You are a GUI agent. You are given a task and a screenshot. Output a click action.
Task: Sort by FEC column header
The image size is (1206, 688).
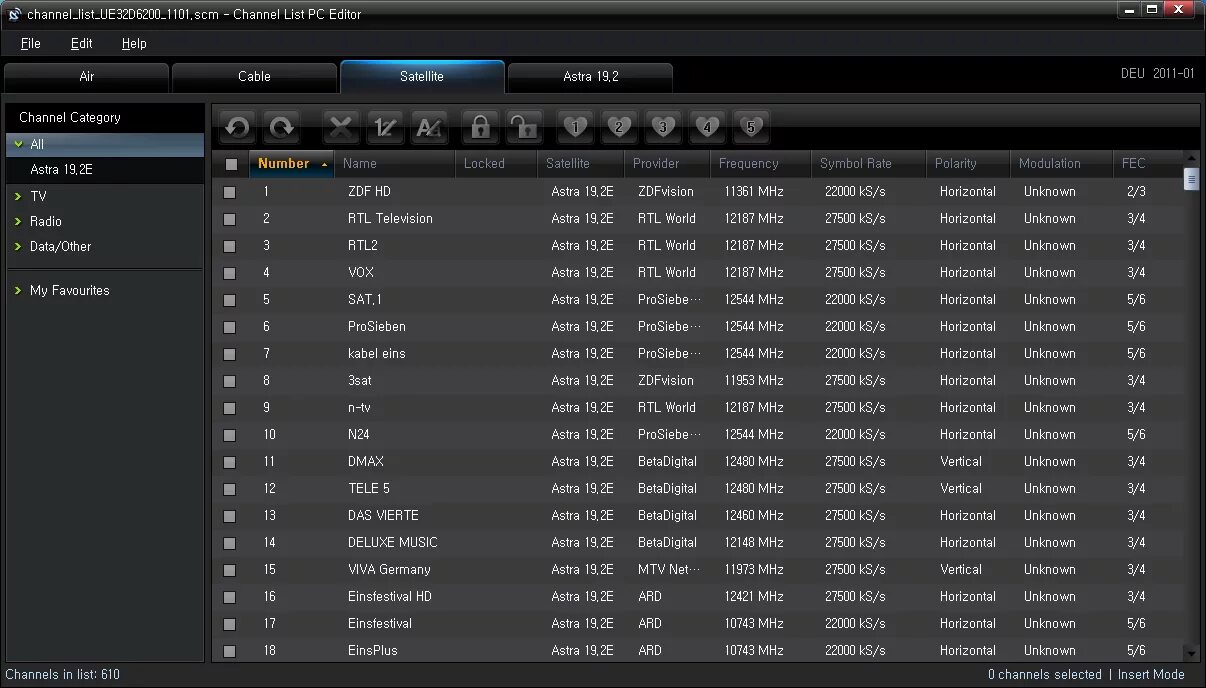[x=1147, y=164]
